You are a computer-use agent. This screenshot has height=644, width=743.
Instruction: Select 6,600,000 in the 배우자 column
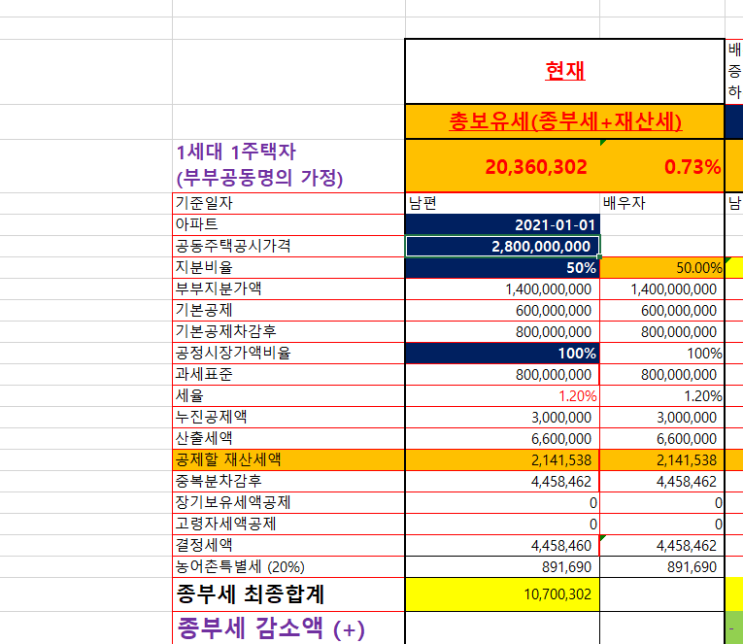662,438
